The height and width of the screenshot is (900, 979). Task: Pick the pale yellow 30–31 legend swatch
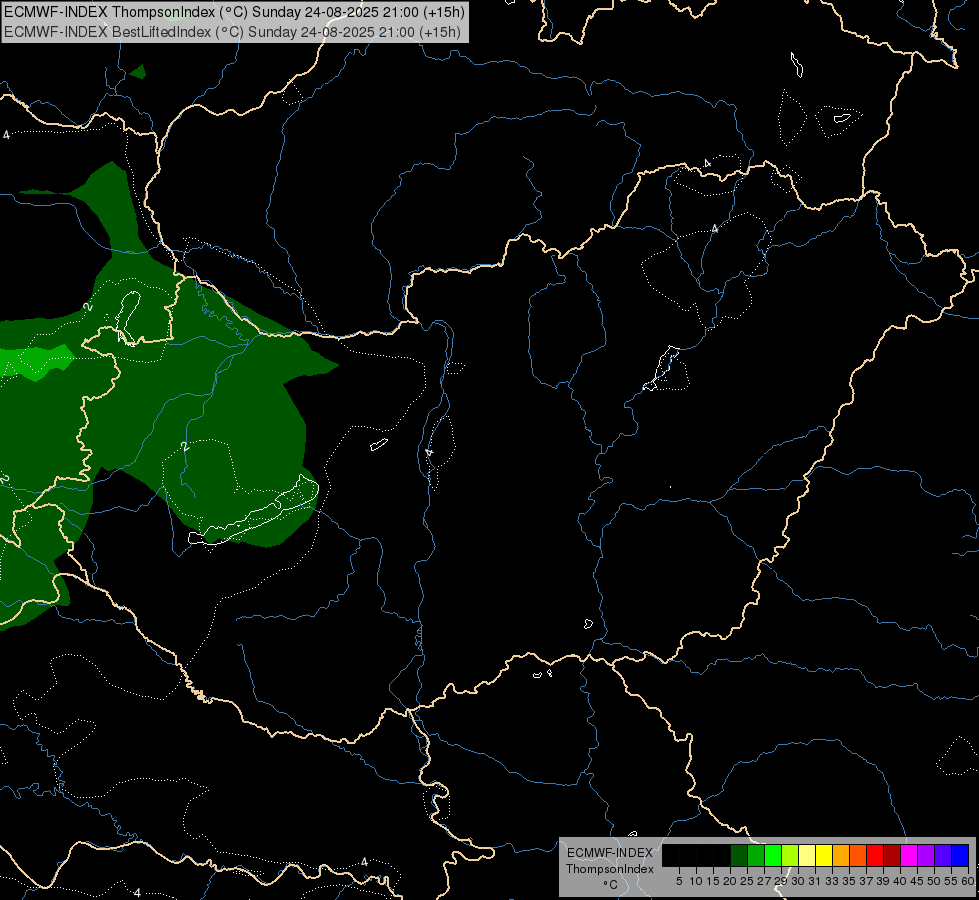807,855
